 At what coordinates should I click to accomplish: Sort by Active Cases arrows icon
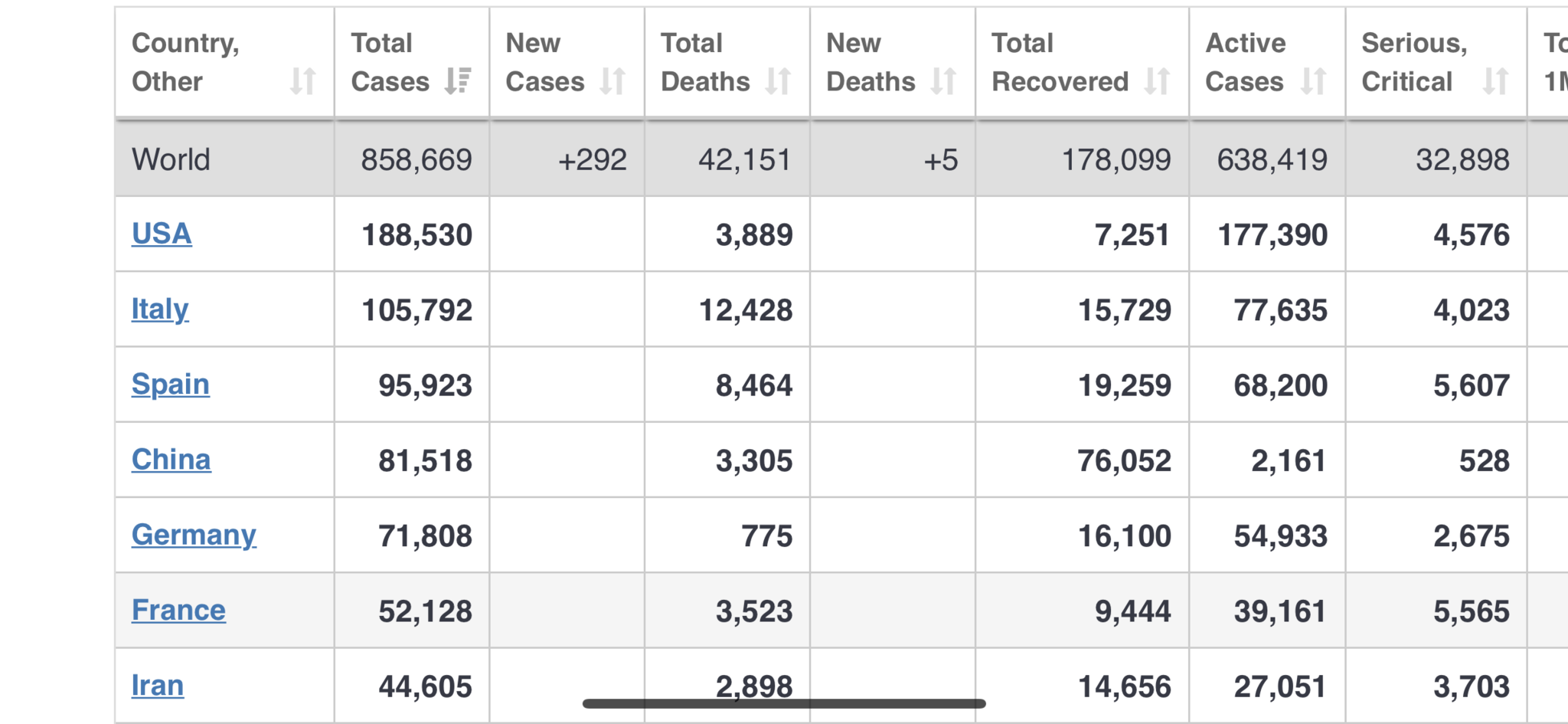click(1313, 81)
